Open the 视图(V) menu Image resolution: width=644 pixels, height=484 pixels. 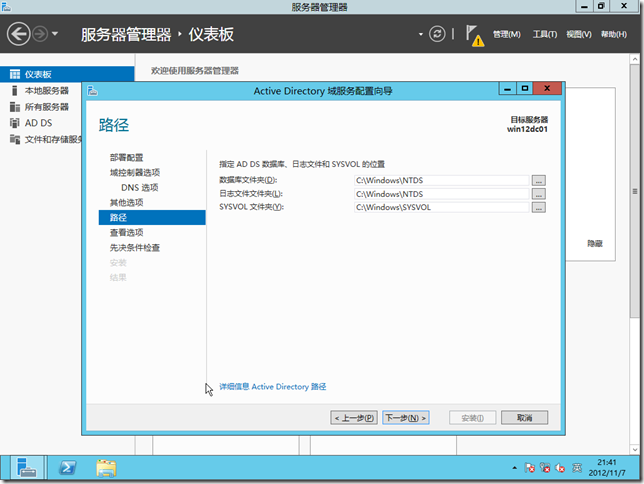[579, 34]
